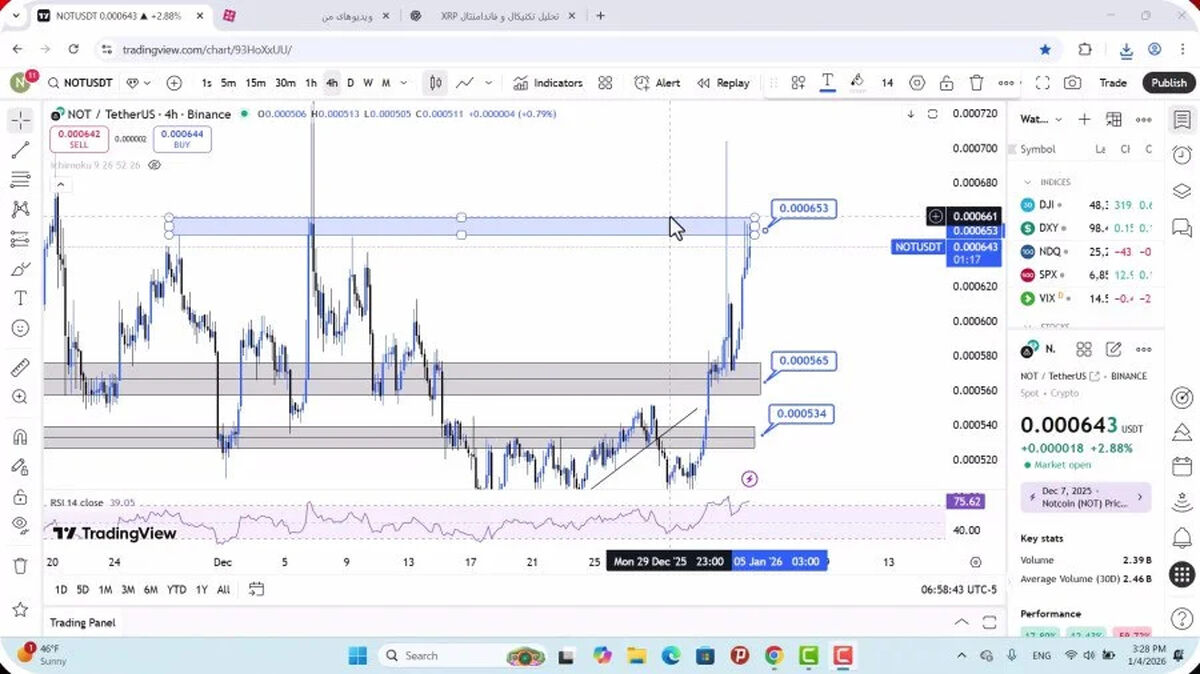This screenshot has height=674, width=1200.
Task: Toggle hide all drawings eye icon
Action: (x=20, y=525)
